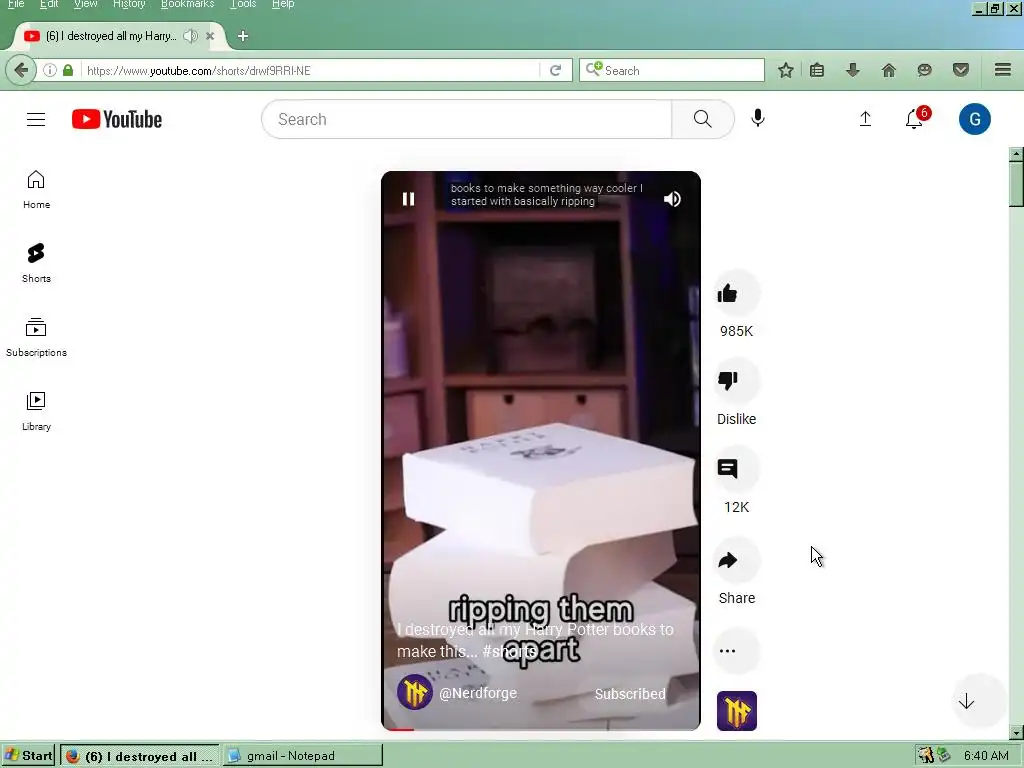The height and width of the screenshot is (768, 1024).
Task: Click the green padlock security icon
Action: coord(68,70)
